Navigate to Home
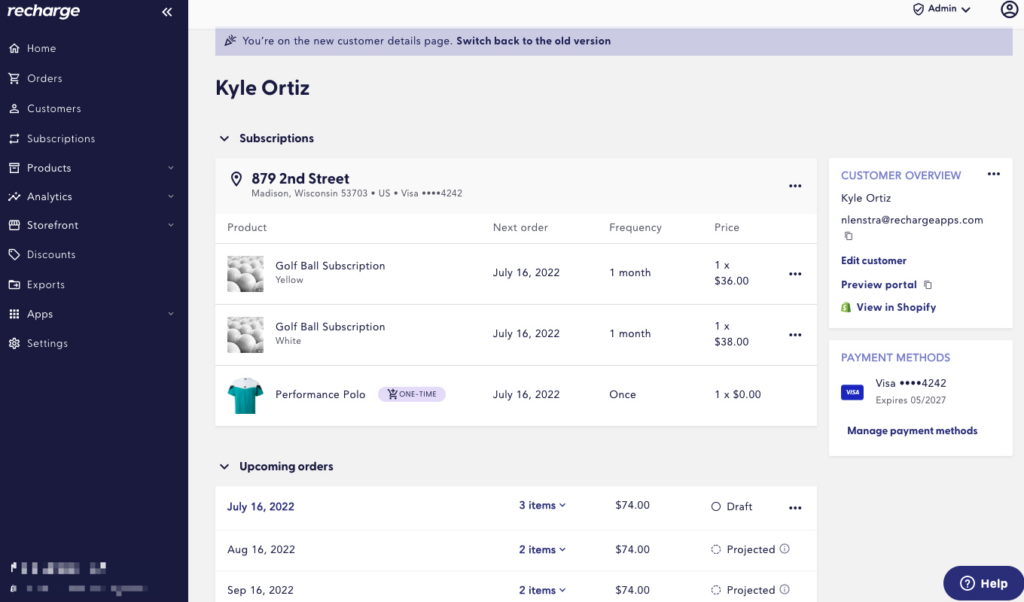 40,48
